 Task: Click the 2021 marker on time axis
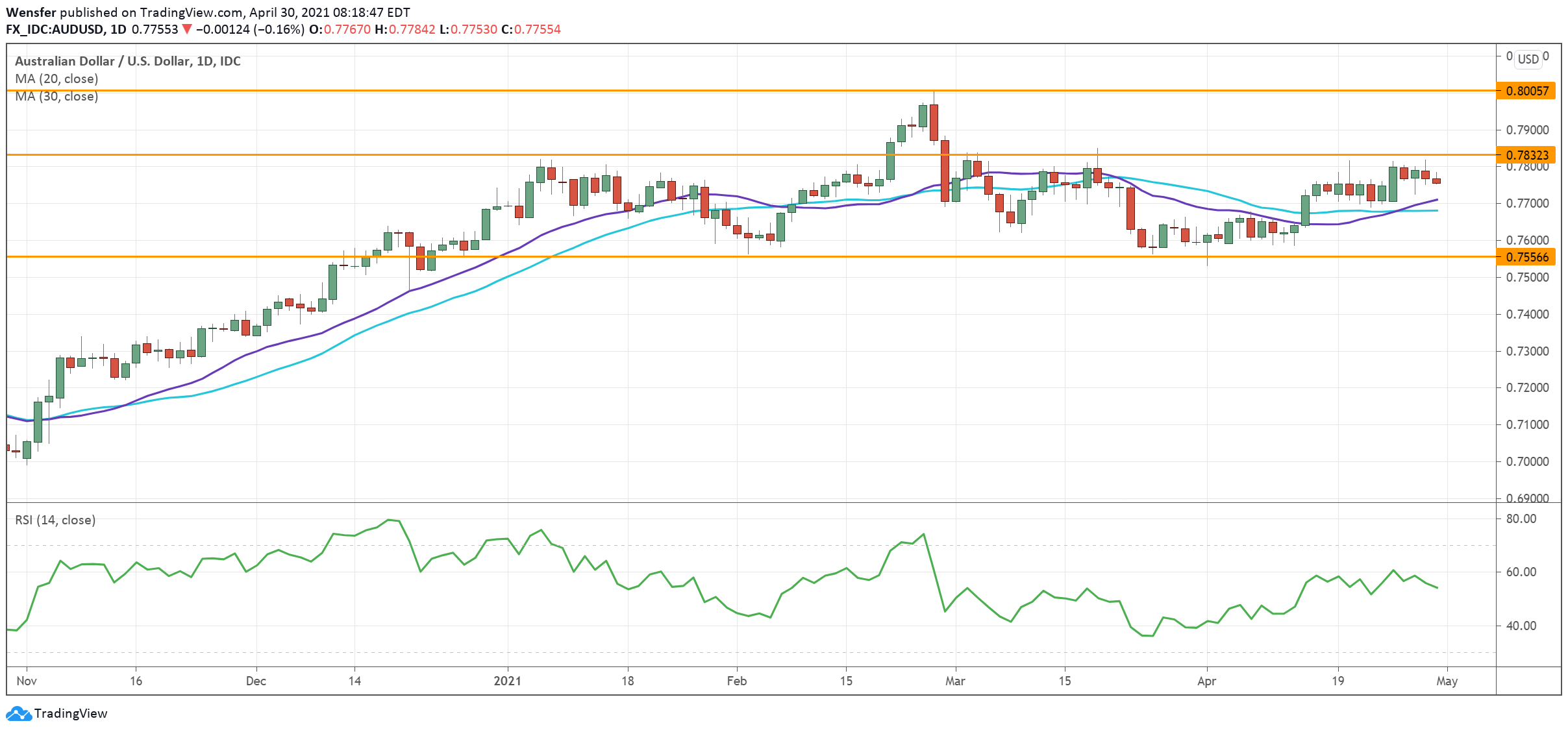(x=507, y=681)
